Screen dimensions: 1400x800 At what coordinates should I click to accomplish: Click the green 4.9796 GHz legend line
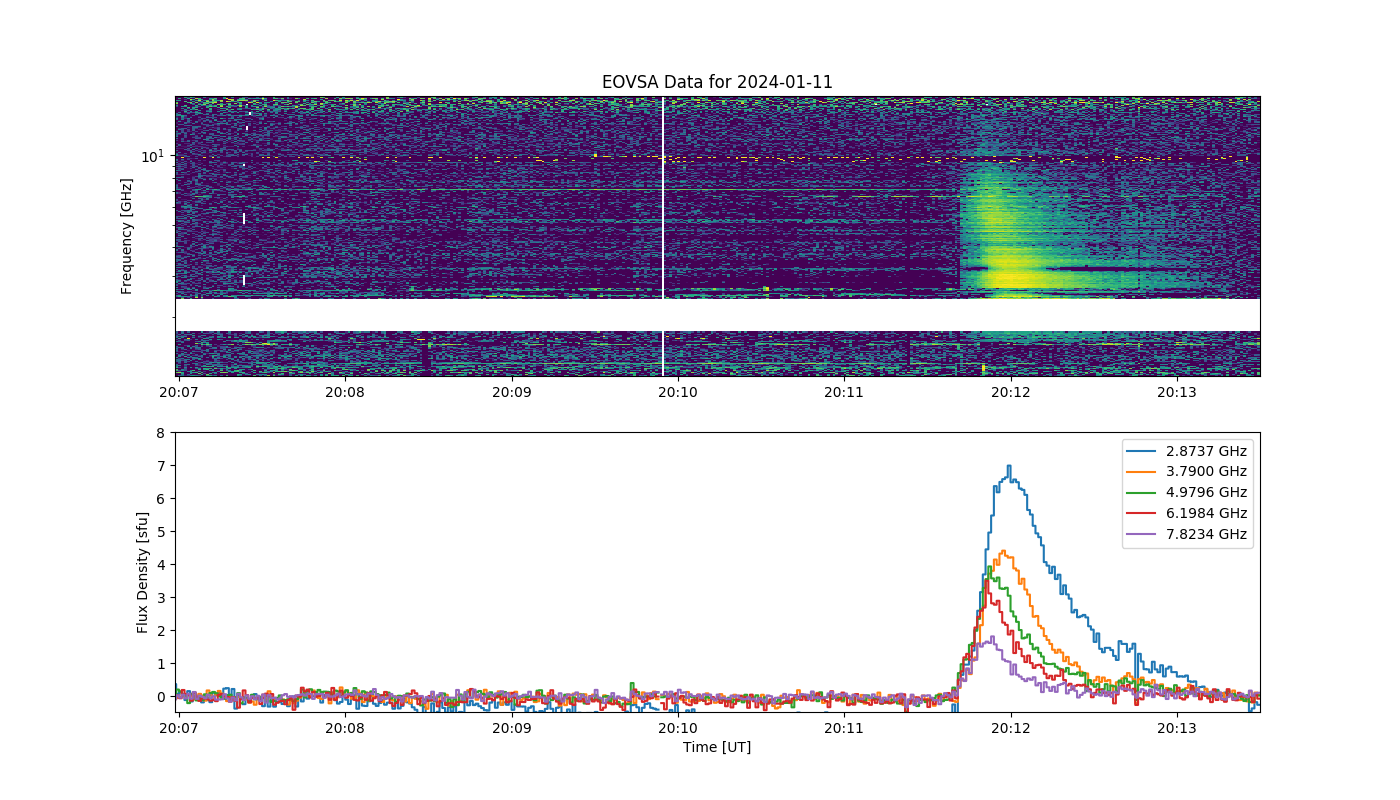click(x=1147, y=493)
